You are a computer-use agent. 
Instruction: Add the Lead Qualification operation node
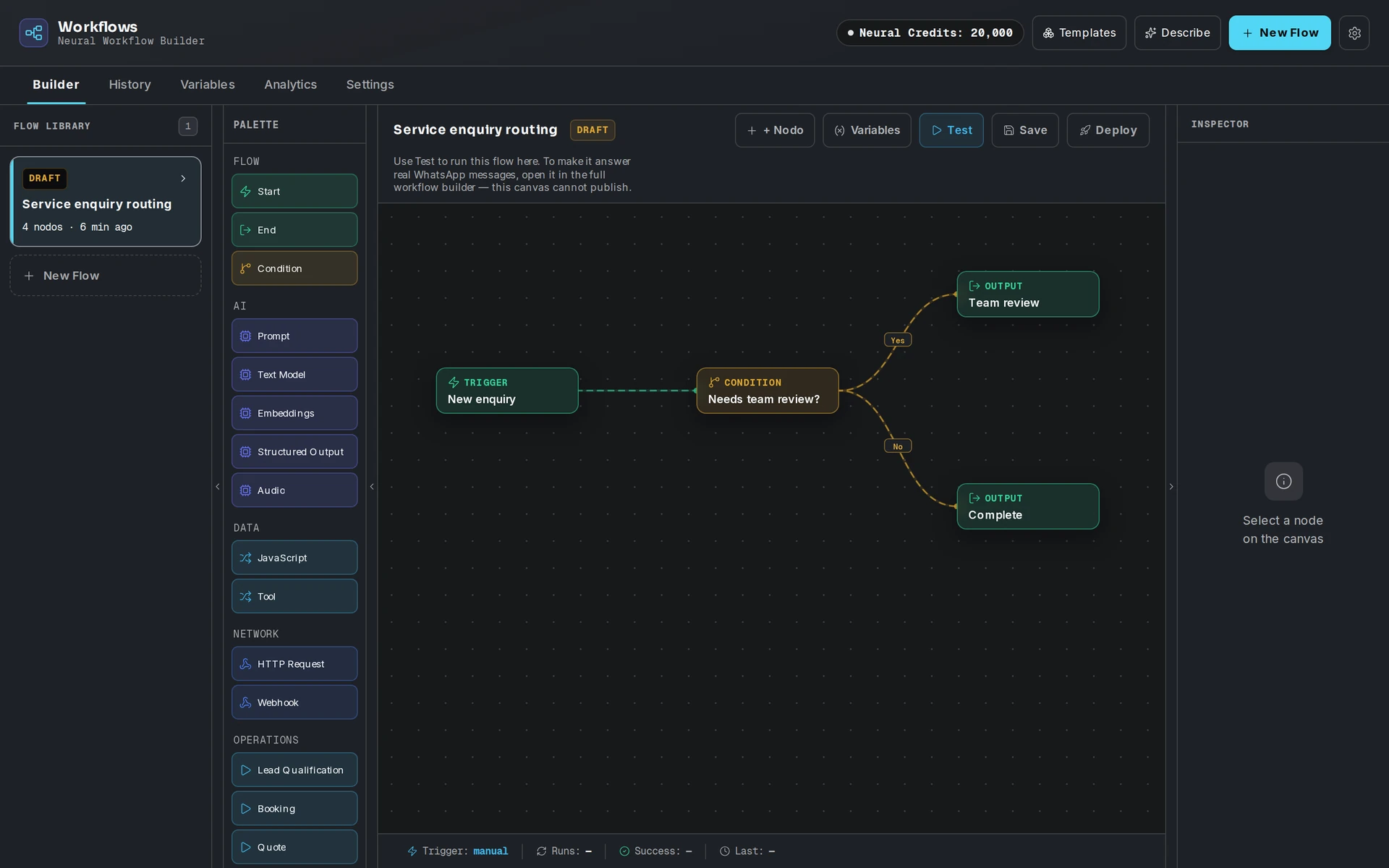(x=294, y=770)
